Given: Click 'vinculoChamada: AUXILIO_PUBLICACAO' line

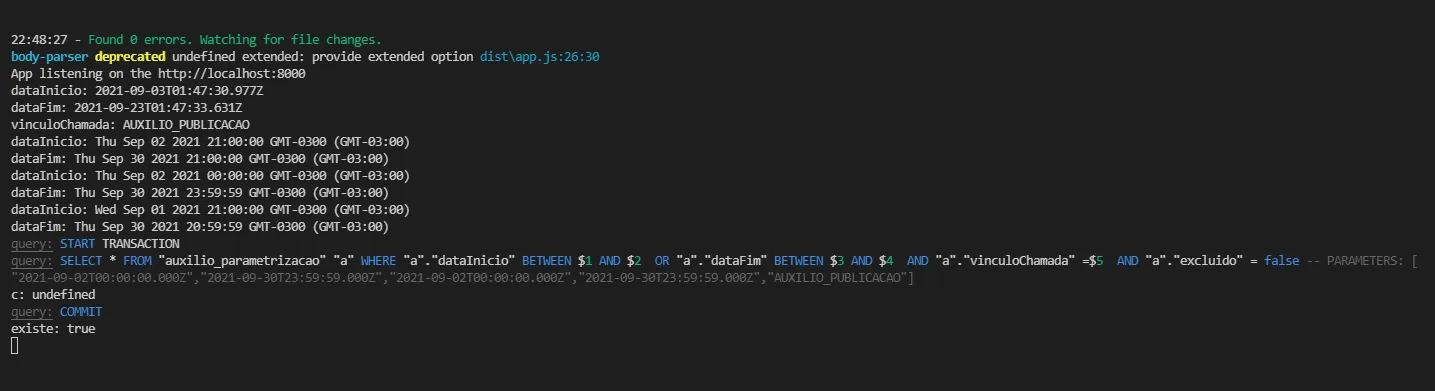Looking at the screenshot, I should pyautogui.click(x=130, y=125).
